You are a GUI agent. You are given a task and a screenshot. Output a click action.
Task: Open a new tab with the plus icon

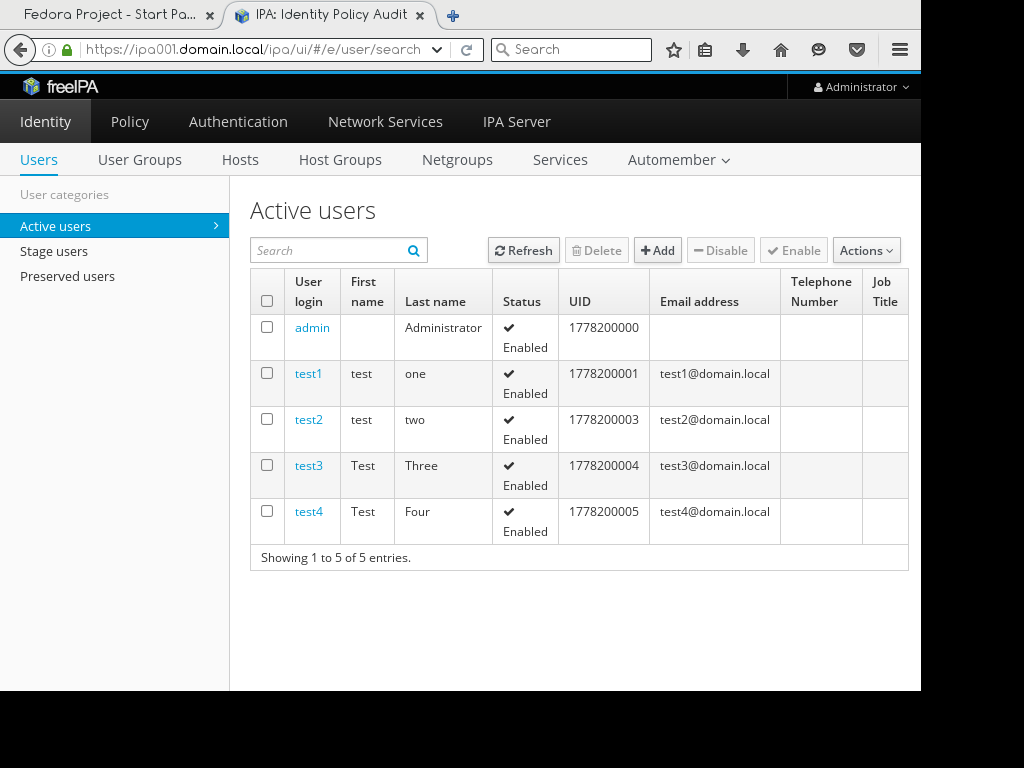[x=453, y=16]
